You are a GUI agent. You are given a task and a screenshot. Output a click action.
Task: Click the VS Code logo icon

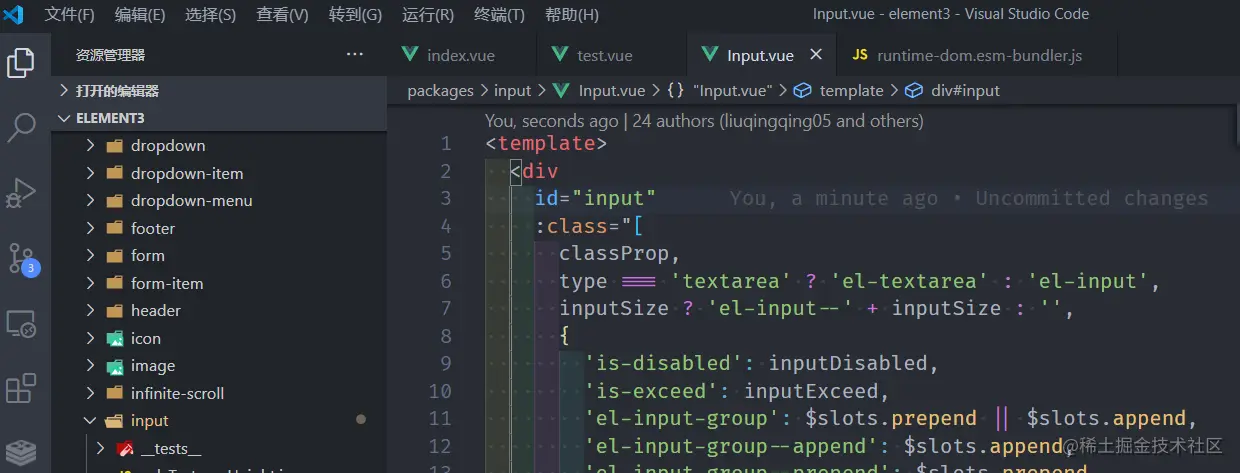(x=14, y=14)
